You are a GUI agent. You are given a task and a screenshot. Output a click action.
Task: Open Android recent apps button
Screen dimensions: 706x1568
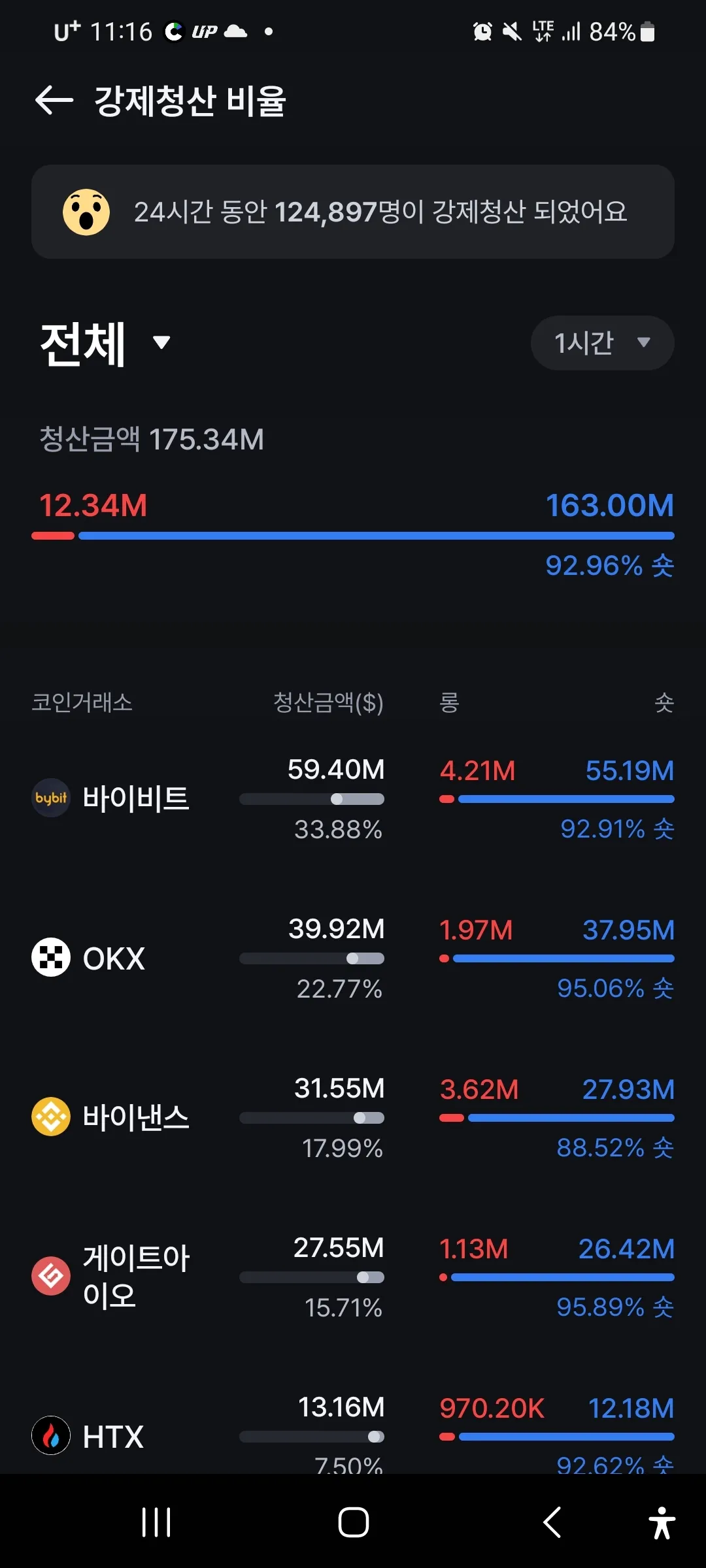[156, 1522]
